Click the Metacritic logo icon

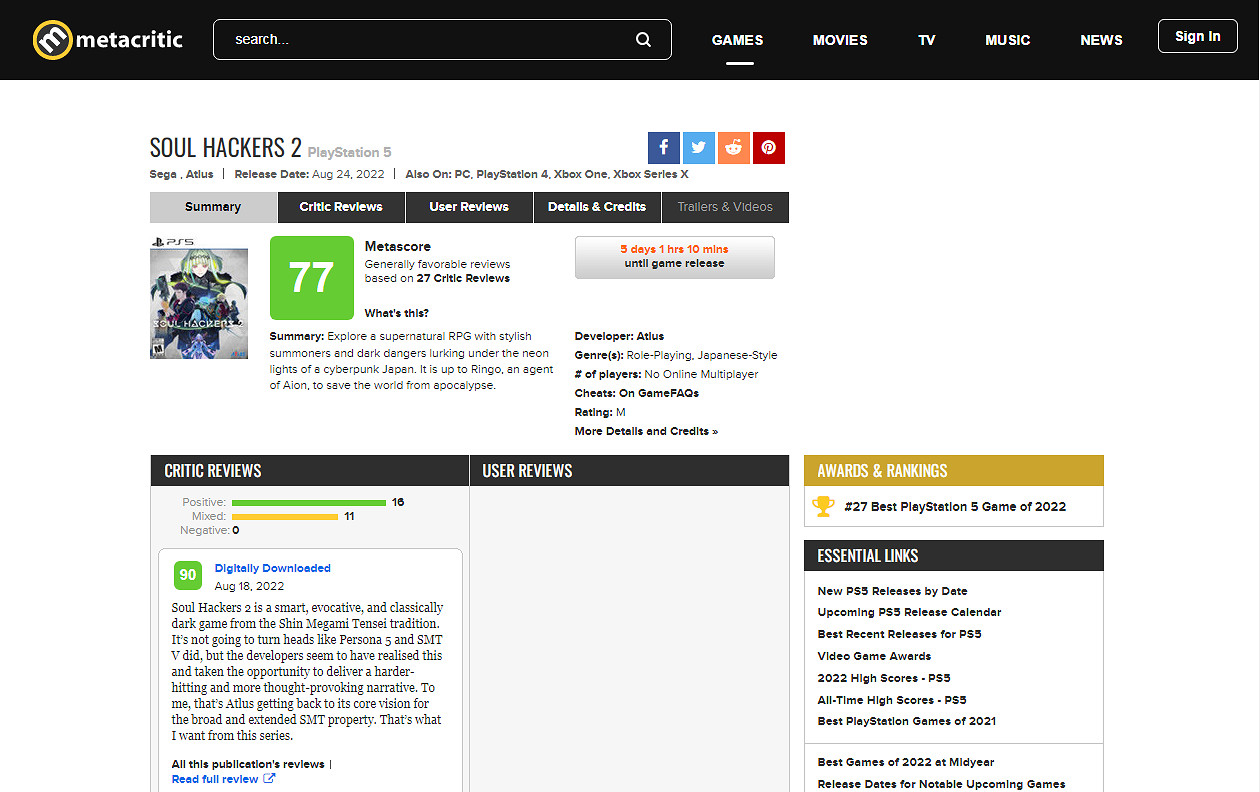(52, 40)
